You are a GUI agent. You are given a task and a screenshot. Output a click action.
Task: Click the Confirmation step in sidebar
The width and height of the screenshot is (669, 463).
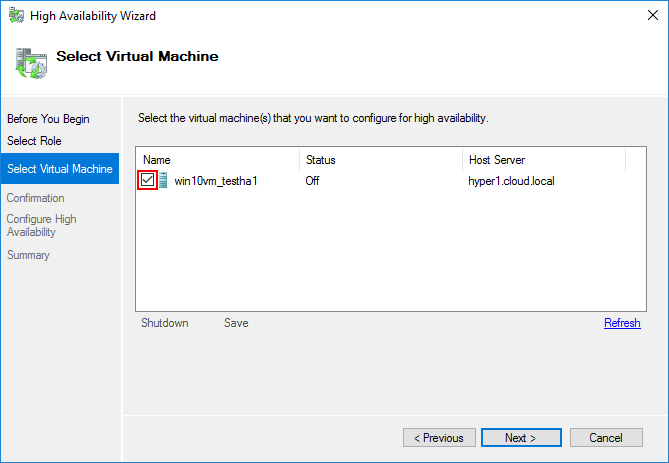click(36, 198)
